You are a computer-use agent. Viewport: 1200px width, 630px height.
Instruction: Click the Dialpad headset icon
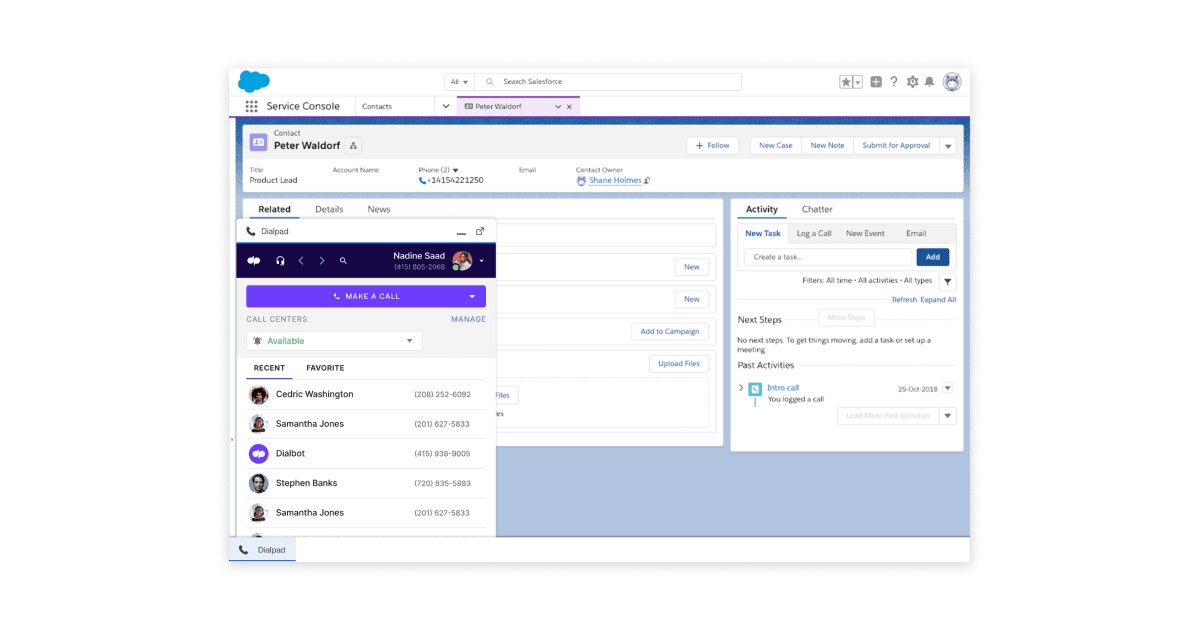(280, 261)
